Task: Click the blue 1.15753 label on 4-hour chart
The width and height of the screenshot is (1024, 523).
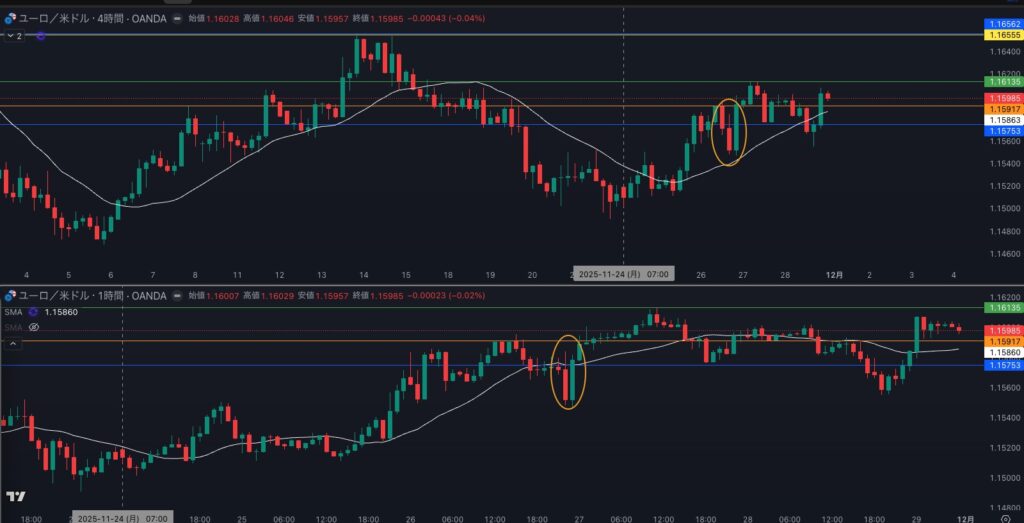Action: pyautogui.click(x=1003, y=131)
